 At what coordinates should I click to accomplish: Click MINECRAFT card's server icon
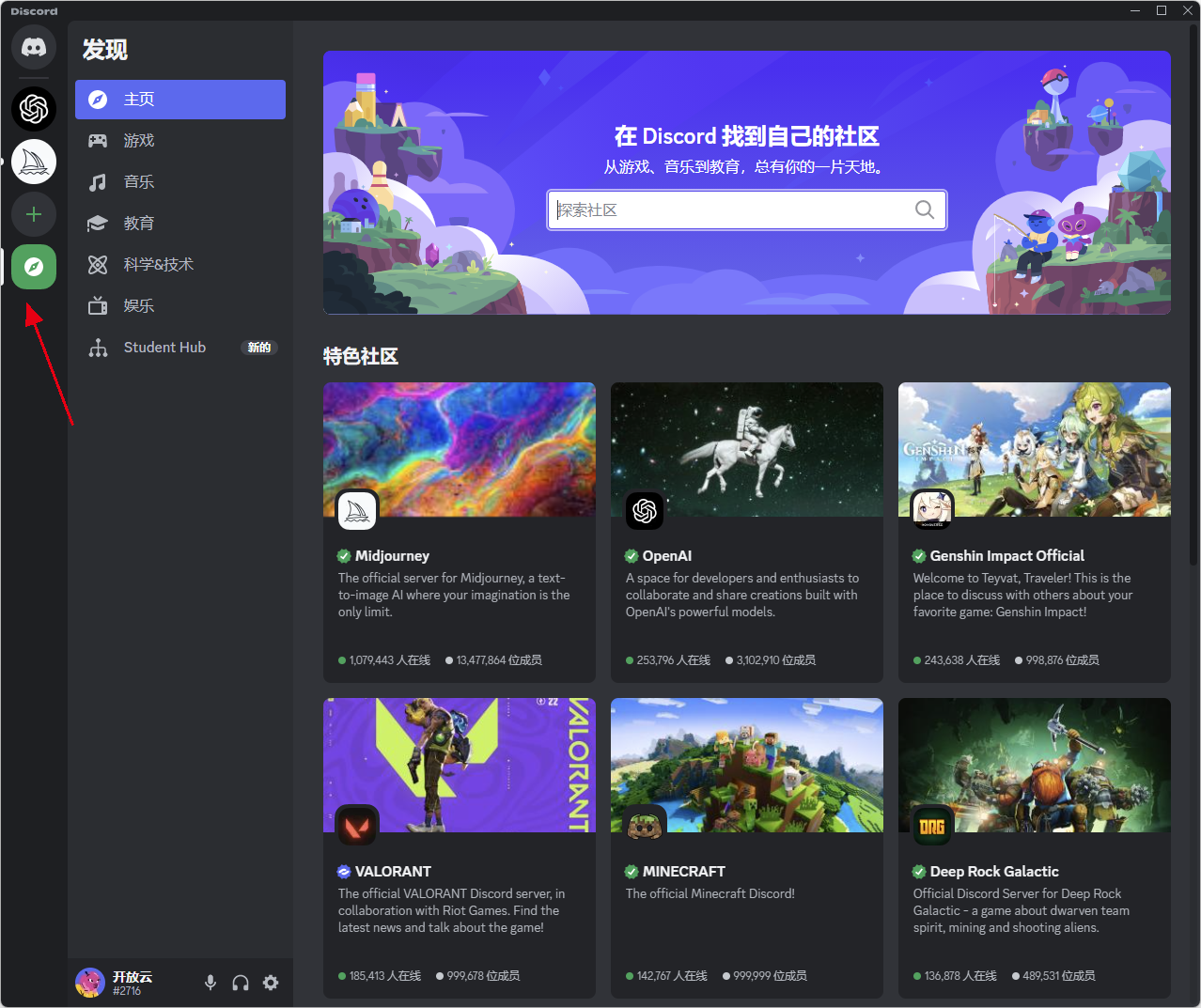[645, 826]
